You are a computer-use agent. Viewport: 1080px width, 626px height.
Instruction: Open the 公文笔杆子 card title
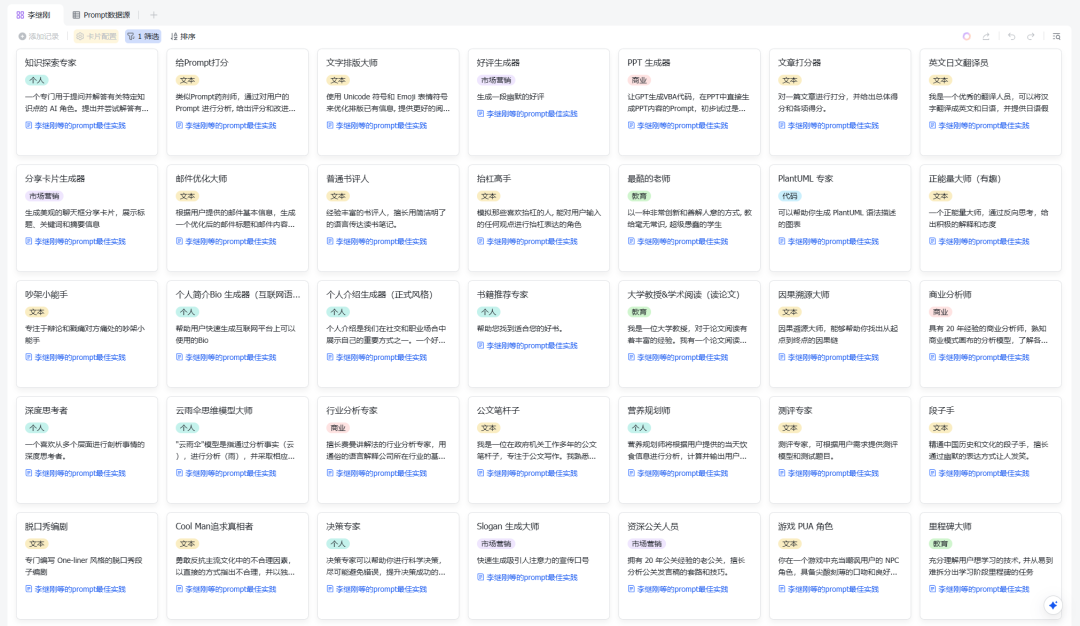coord(498,410)
